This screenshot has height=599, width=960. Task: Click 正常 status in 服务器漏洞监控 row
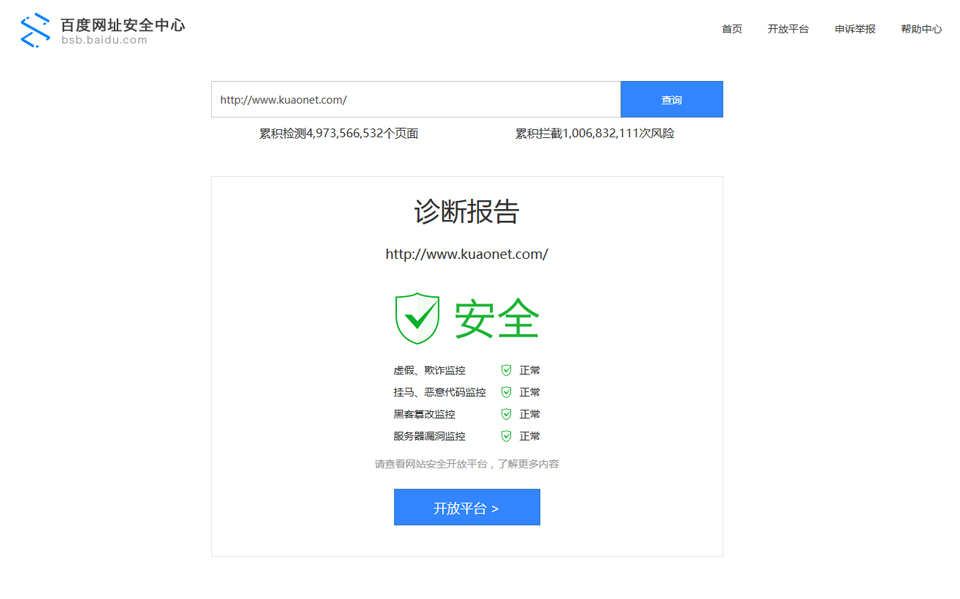click(x=530, y=436)
